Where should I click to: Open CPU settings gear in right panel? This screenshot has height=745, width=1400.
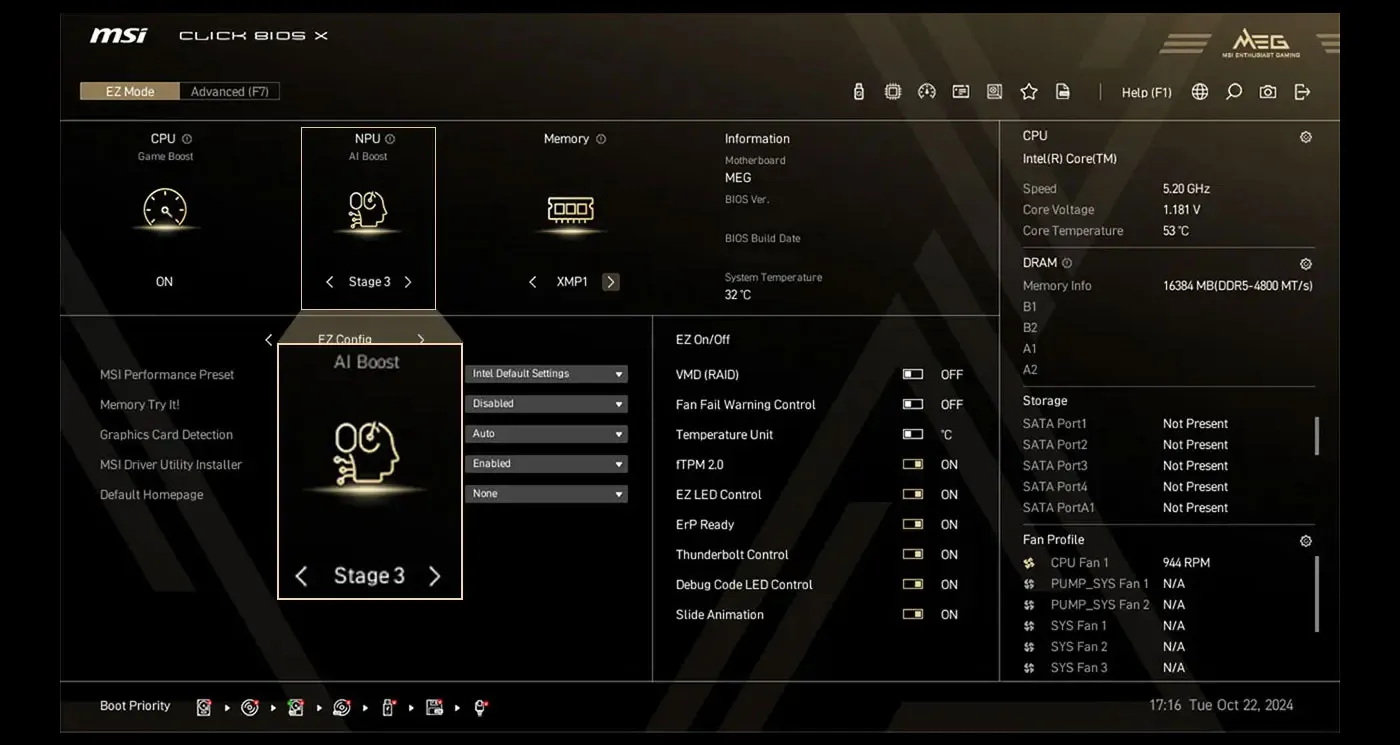click(1306, 137)
